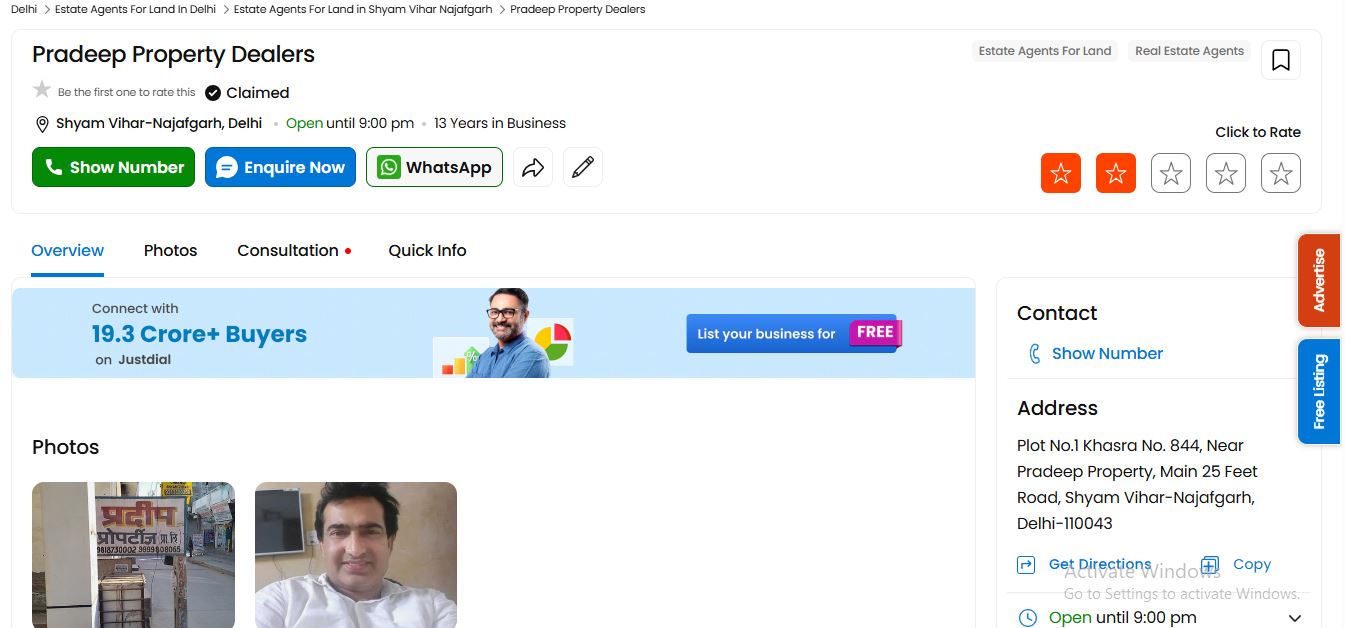The height and width of the screenshot is (628, 1345).
Task: Click the phone icon in Contact panel
Action: (x=1034, y=354)
